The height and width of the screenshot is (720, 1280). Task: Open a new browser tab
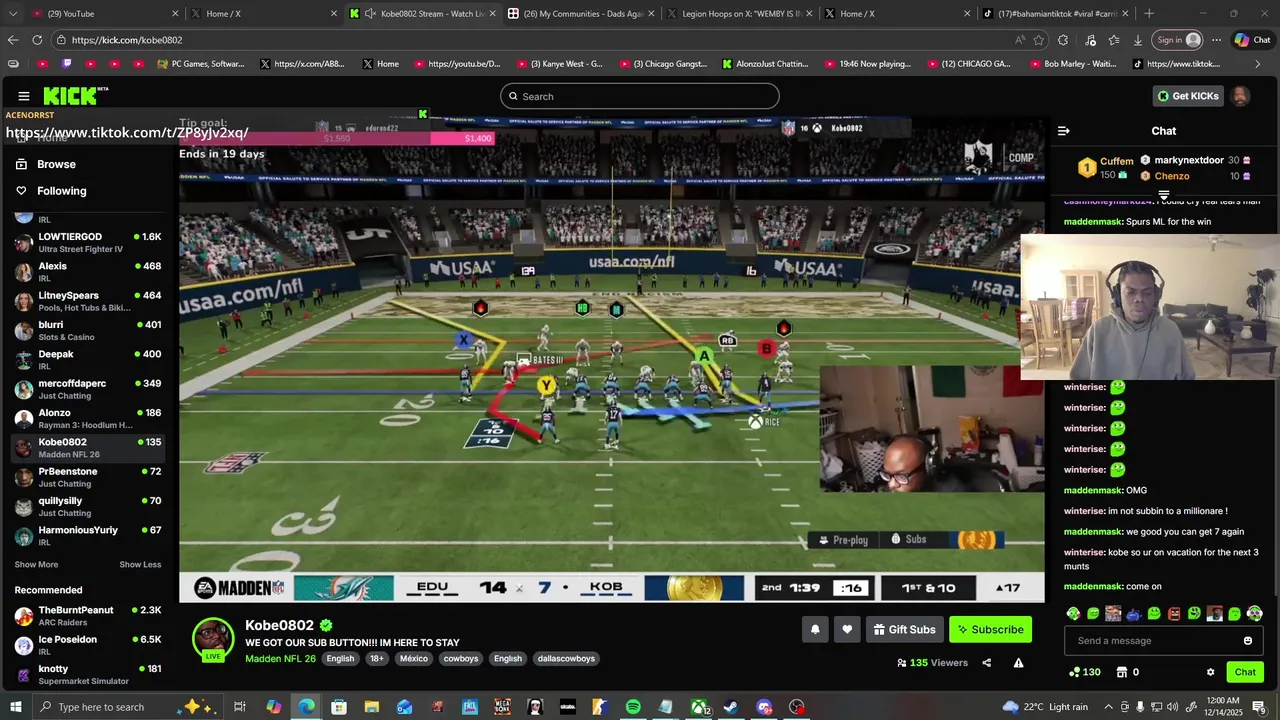pos(1149,14)
